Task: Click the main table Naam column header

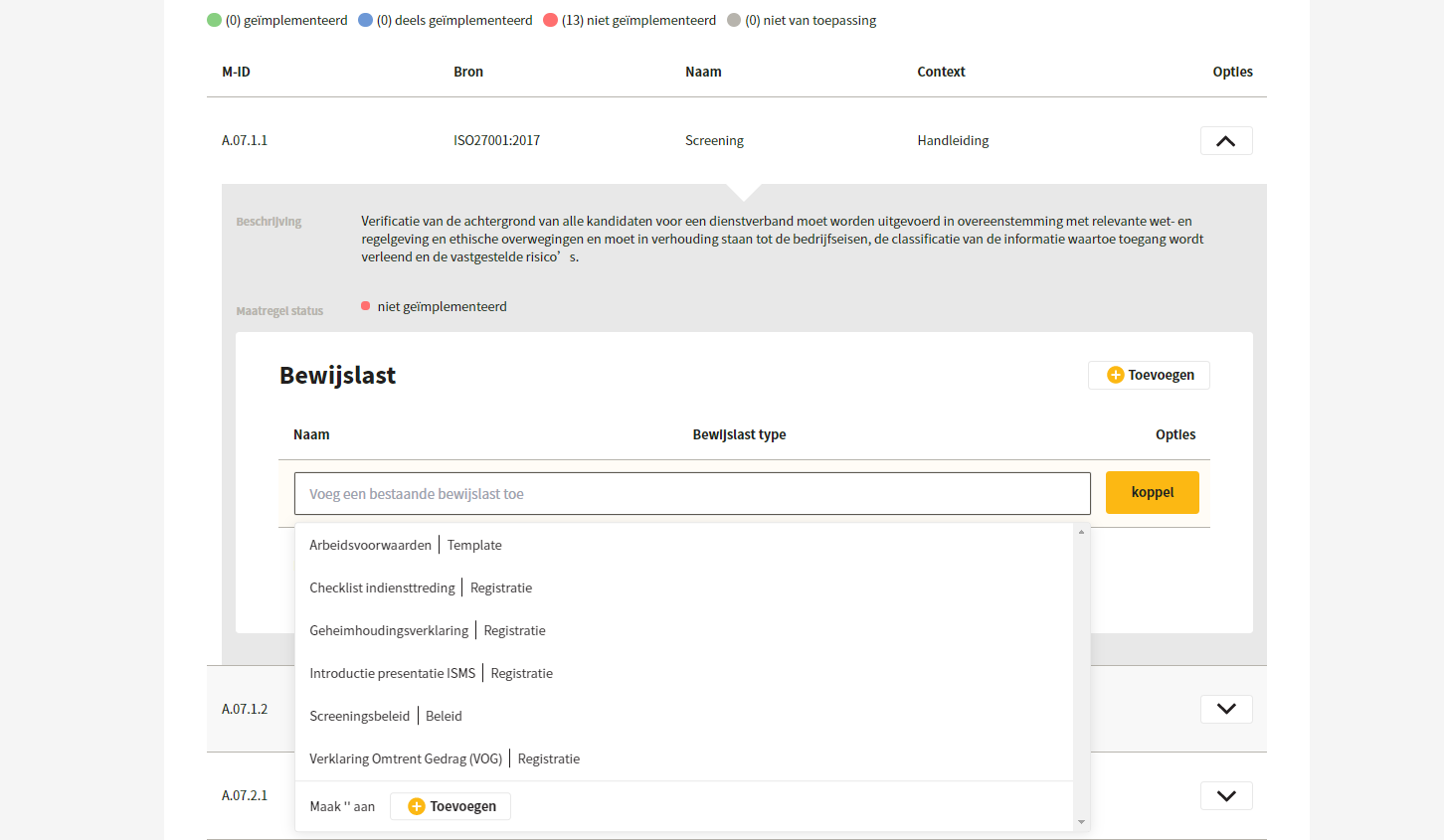Action: (703, 72)
